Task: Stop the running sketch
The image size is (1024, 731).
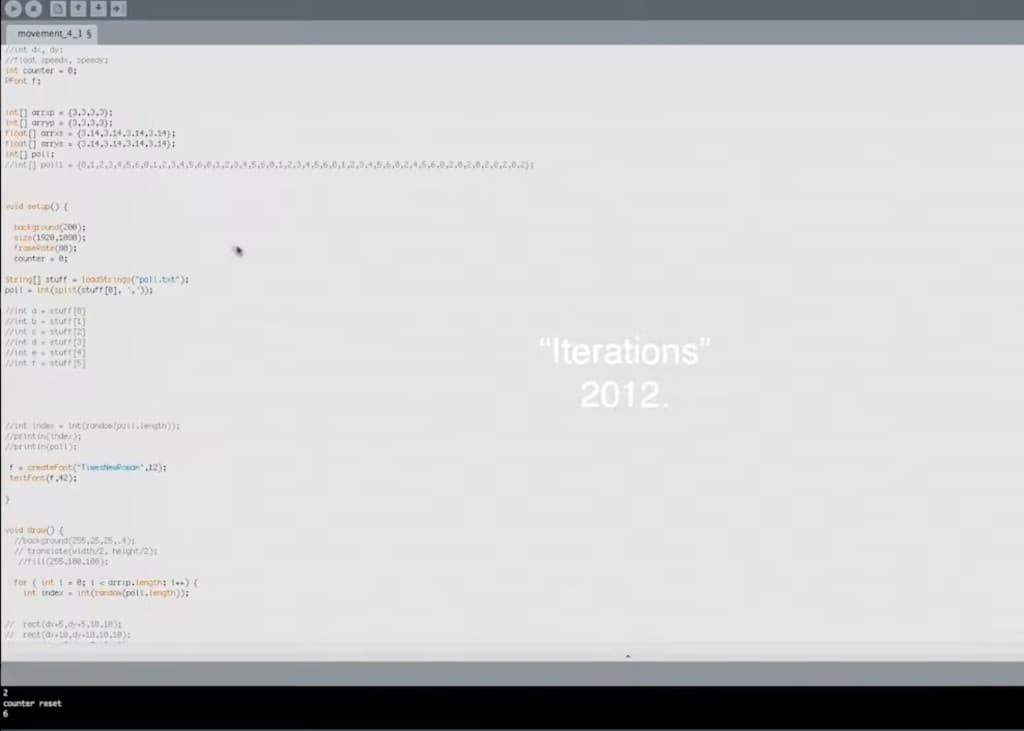Action: [33, 8]
